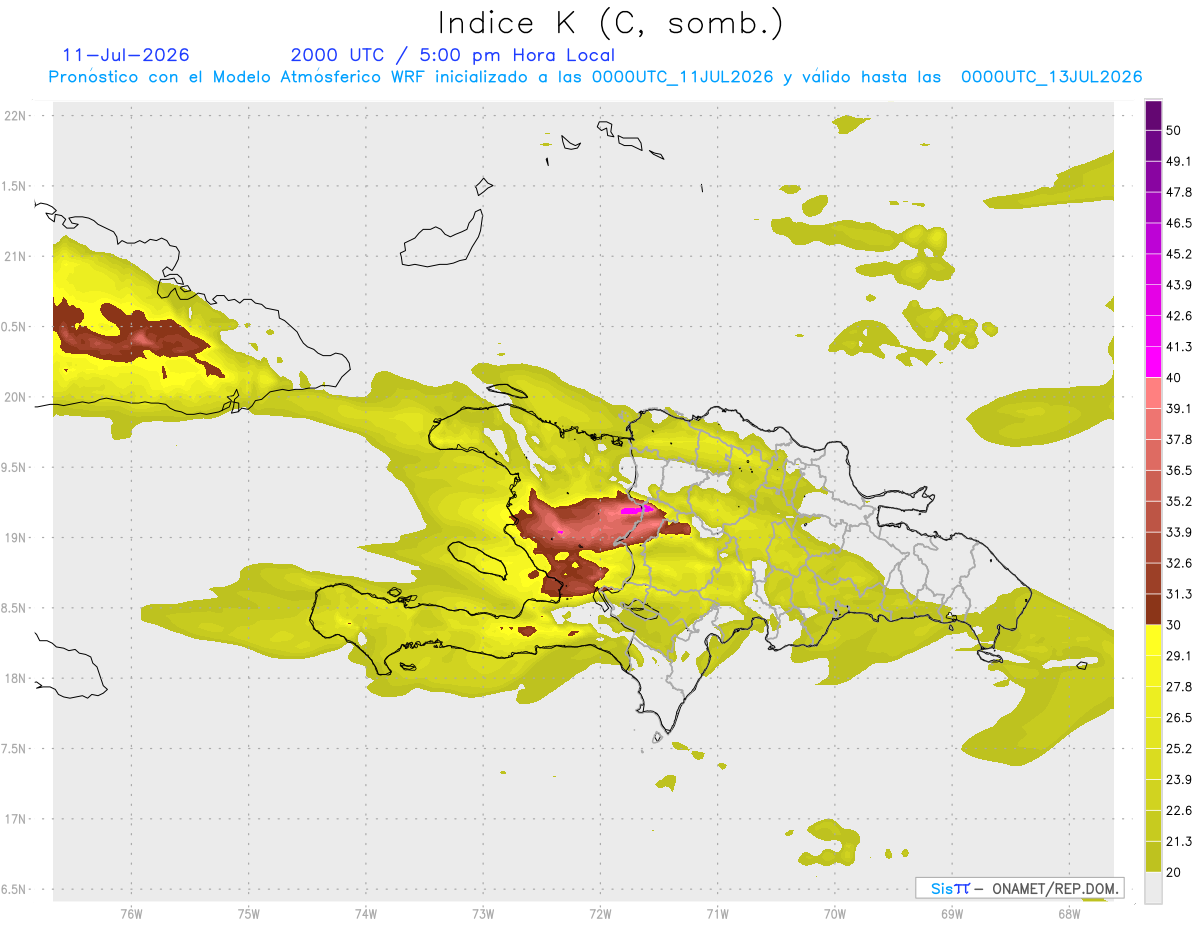Click the "37.8" value on the color scale
1200x927 pixels.
(1180, 439)
